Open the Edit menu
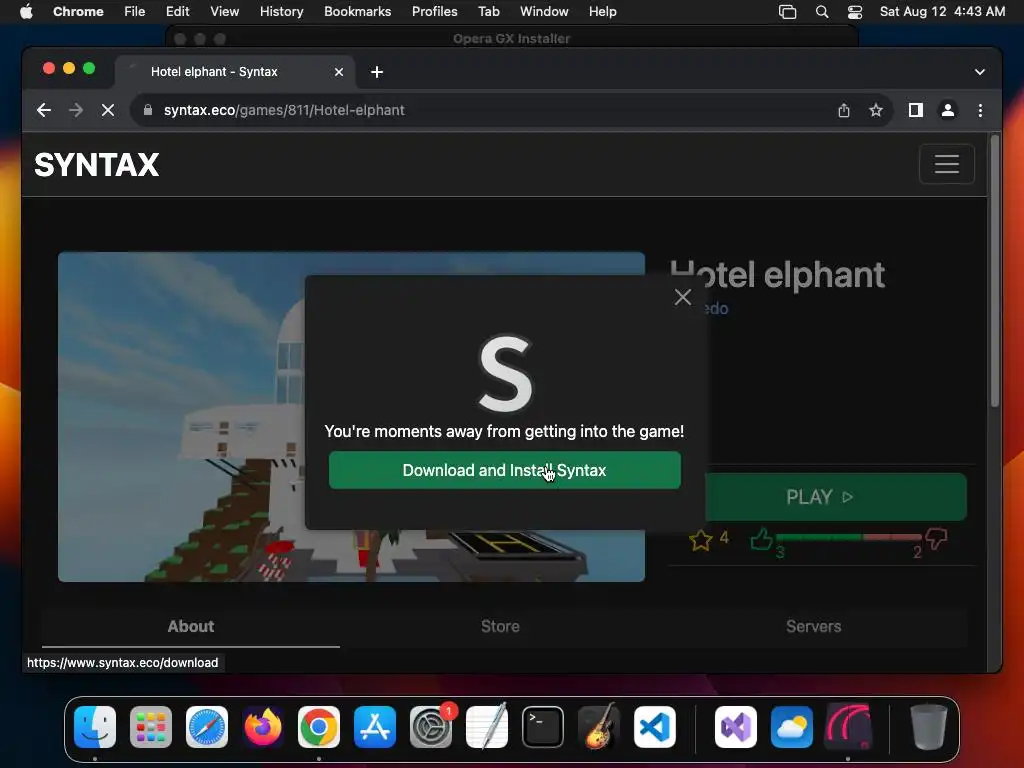The width and height of the screenshot is (1024, 768). 177,12
